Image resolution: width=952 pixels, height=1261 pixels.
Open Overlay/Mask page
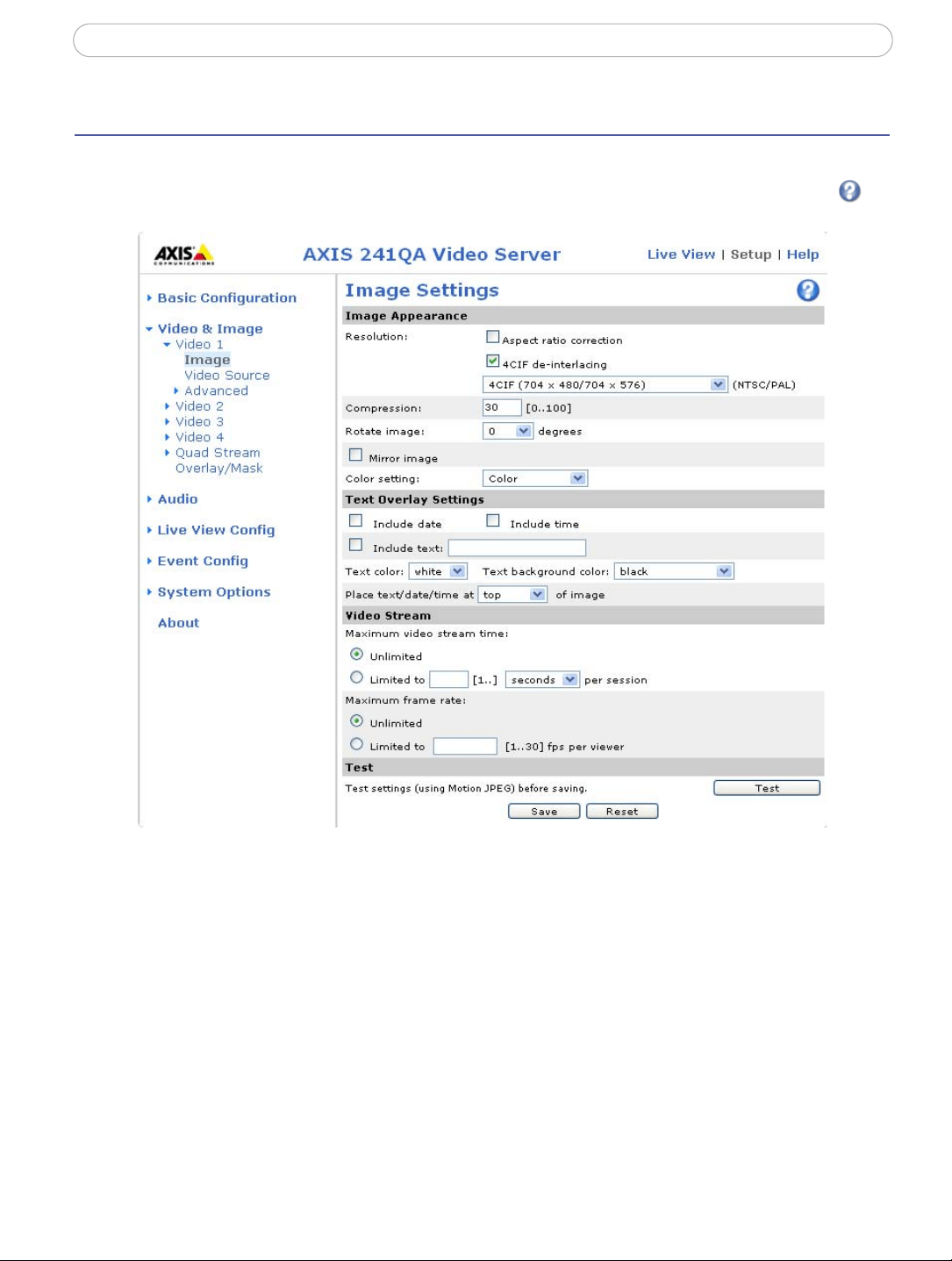(219, 469)
